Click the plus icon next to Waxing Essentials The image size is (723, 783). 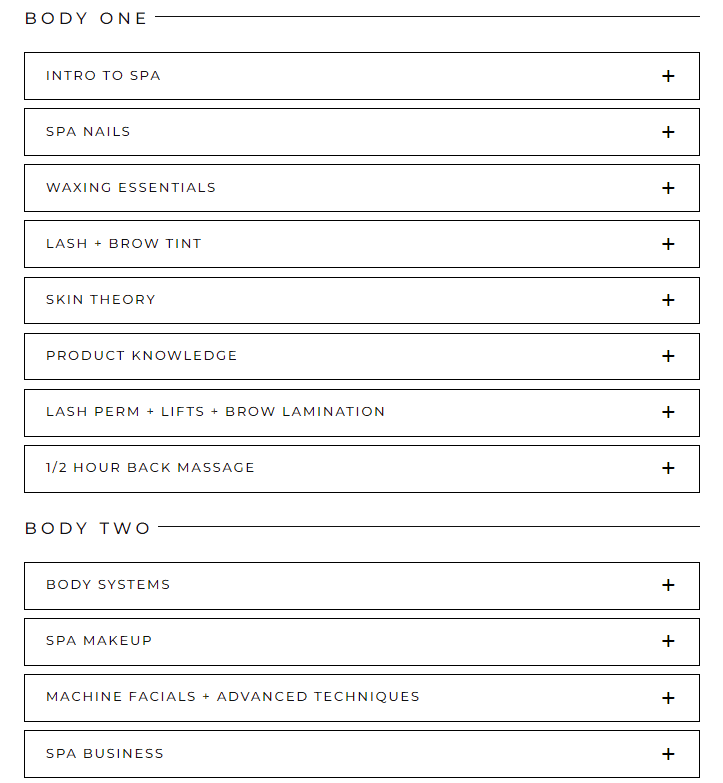(x=668, y=188)
